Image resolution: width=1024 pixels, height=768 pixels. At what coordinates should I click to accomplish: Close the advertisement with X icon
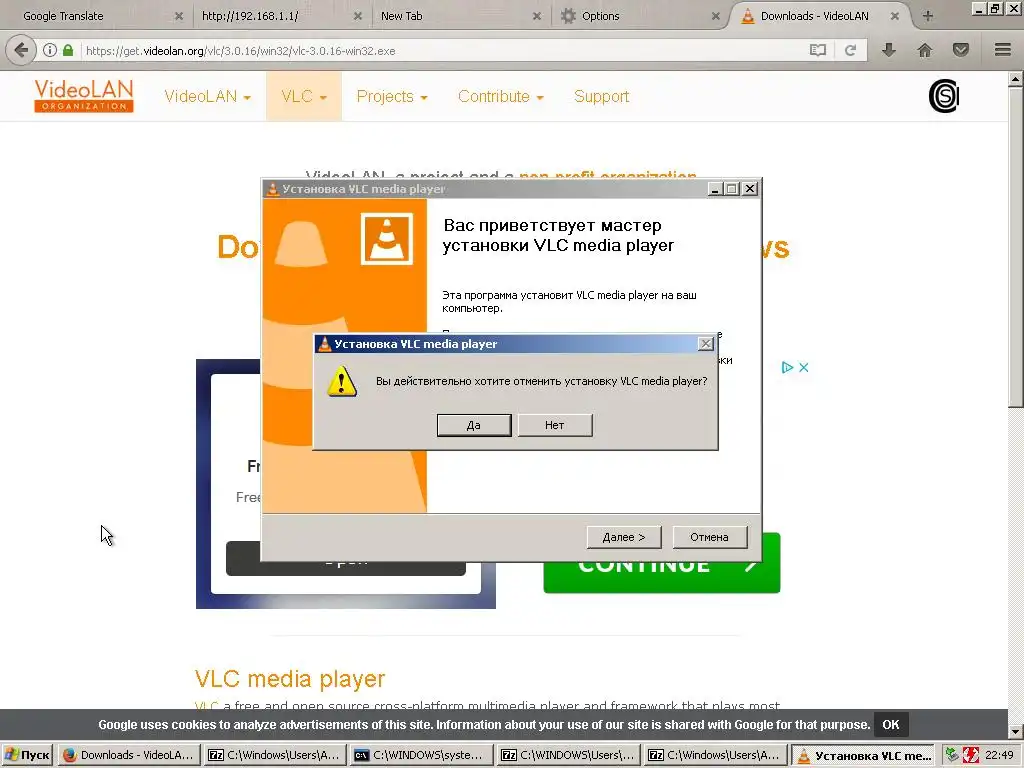click(x=804, y=368)
